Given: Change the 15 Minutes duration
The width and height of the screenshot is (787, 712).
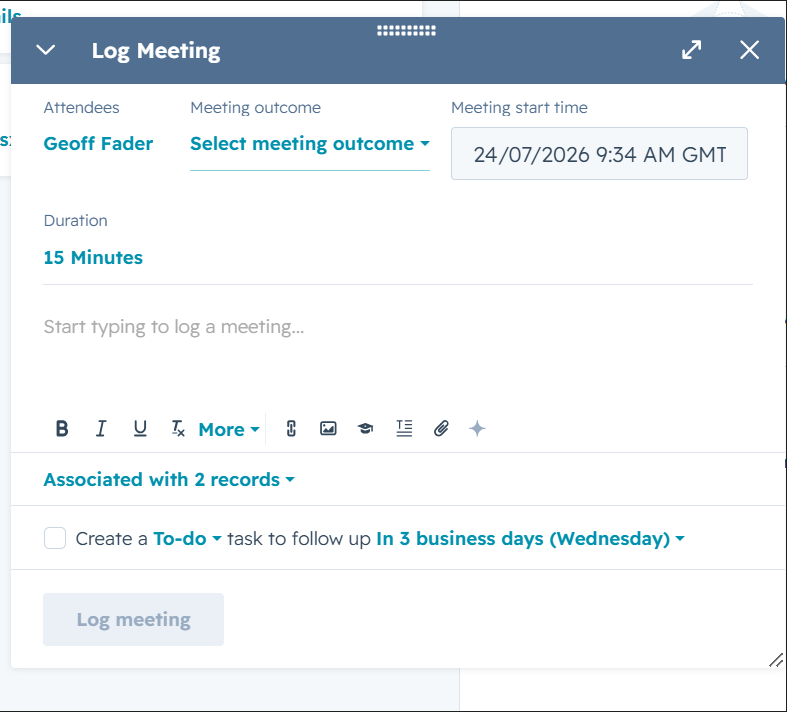Looking at the screenshot, I should pyautogui.click(x=93, y=257).
